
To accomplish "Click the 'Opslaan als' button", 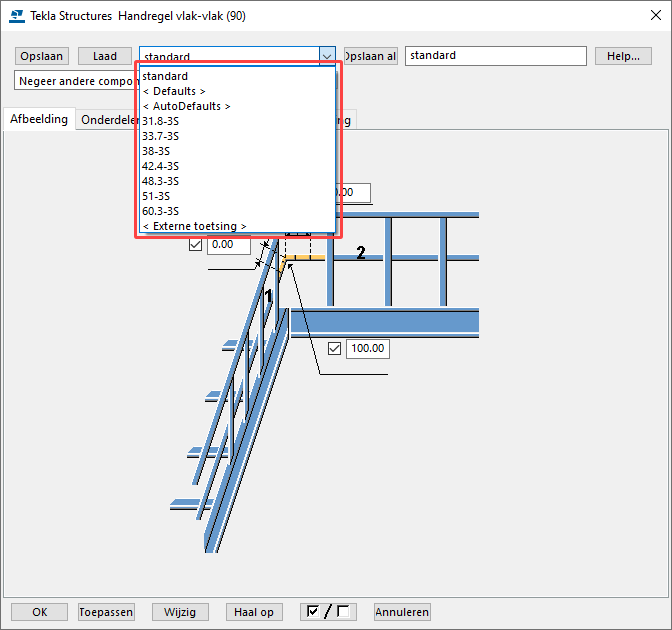I will pyautogui.click(x=371, y=56).
